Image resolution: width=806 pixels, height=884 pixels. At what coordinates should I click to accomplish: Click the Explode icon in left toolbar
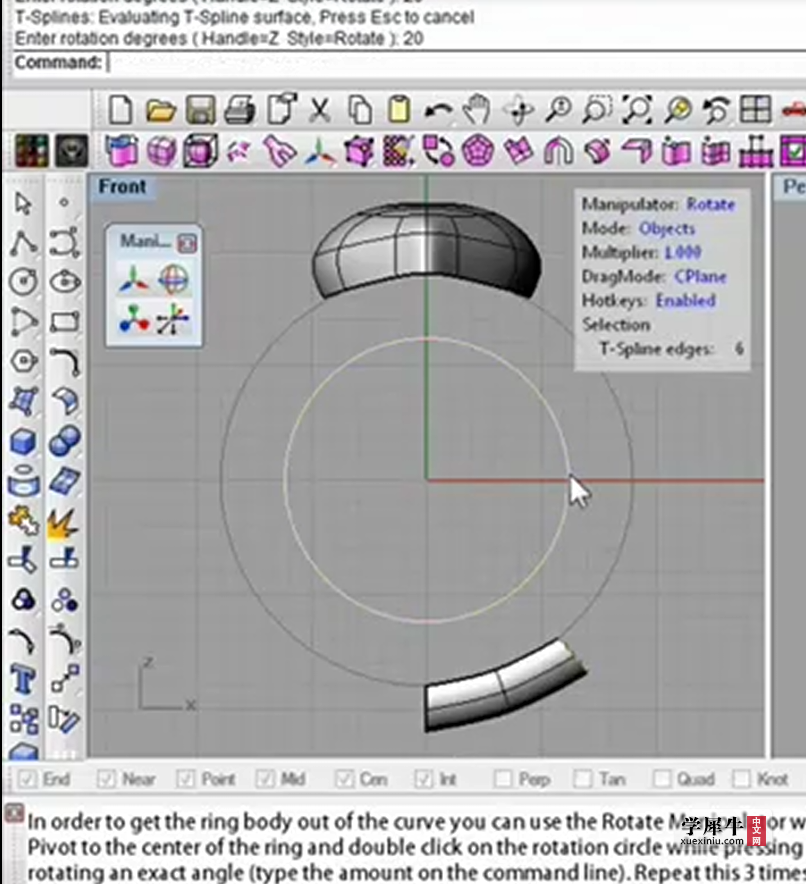coord(63,523)
